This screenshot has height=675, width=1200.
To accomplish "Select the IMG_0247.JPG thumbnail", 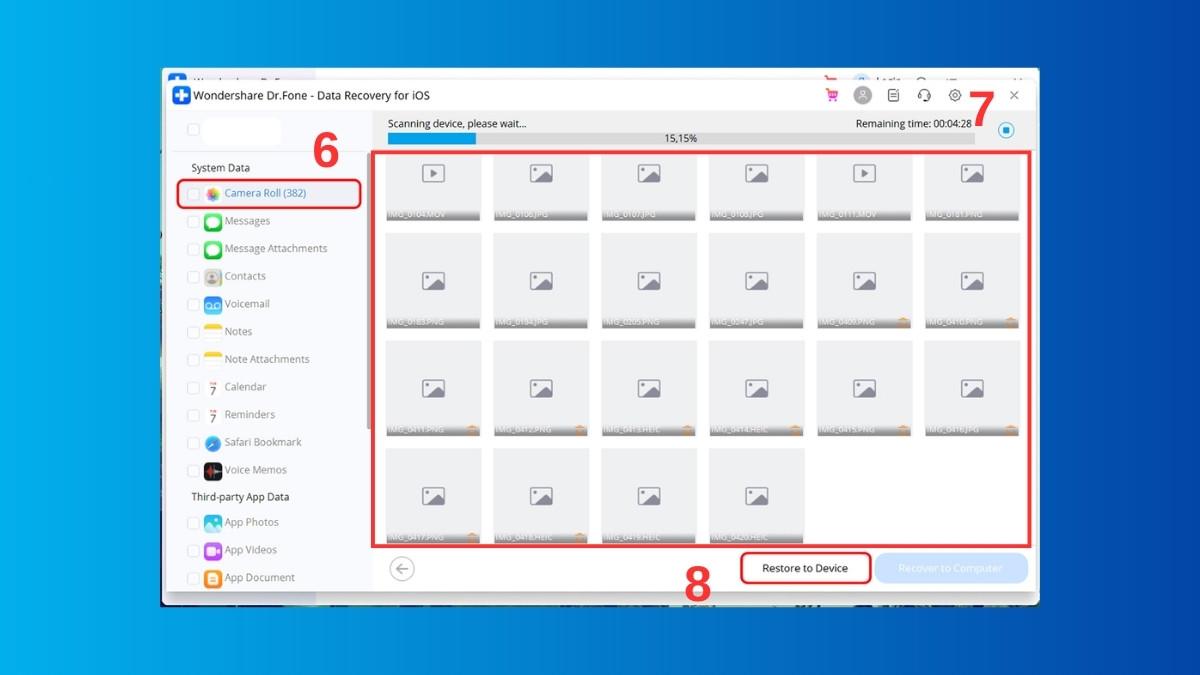I will click(757, 281).
